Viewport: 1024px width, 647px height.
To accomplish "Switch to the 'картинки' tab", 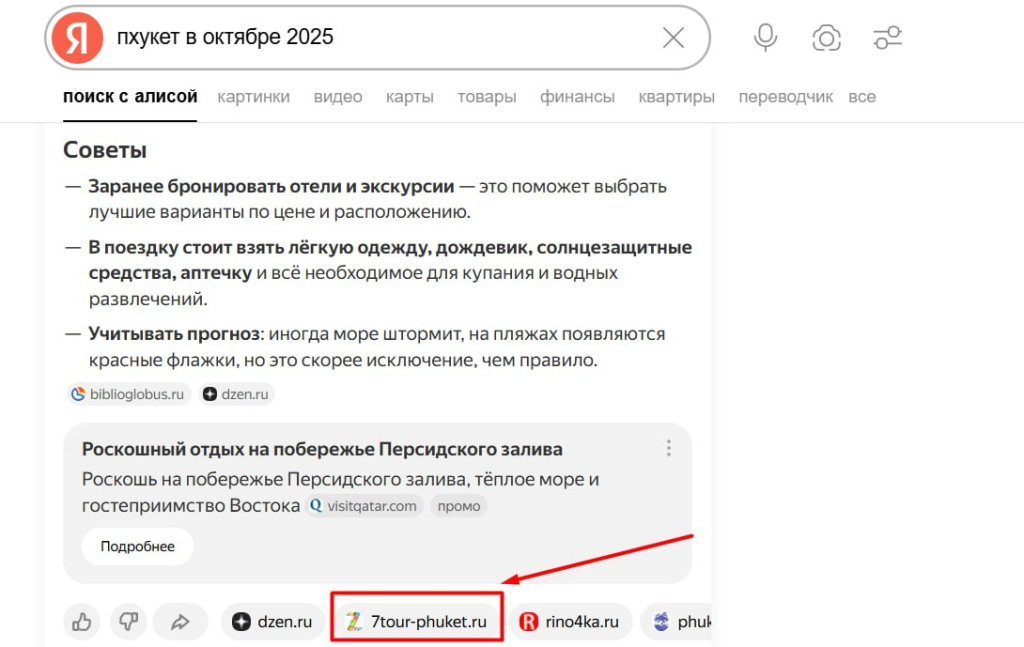I will (253, 97).
